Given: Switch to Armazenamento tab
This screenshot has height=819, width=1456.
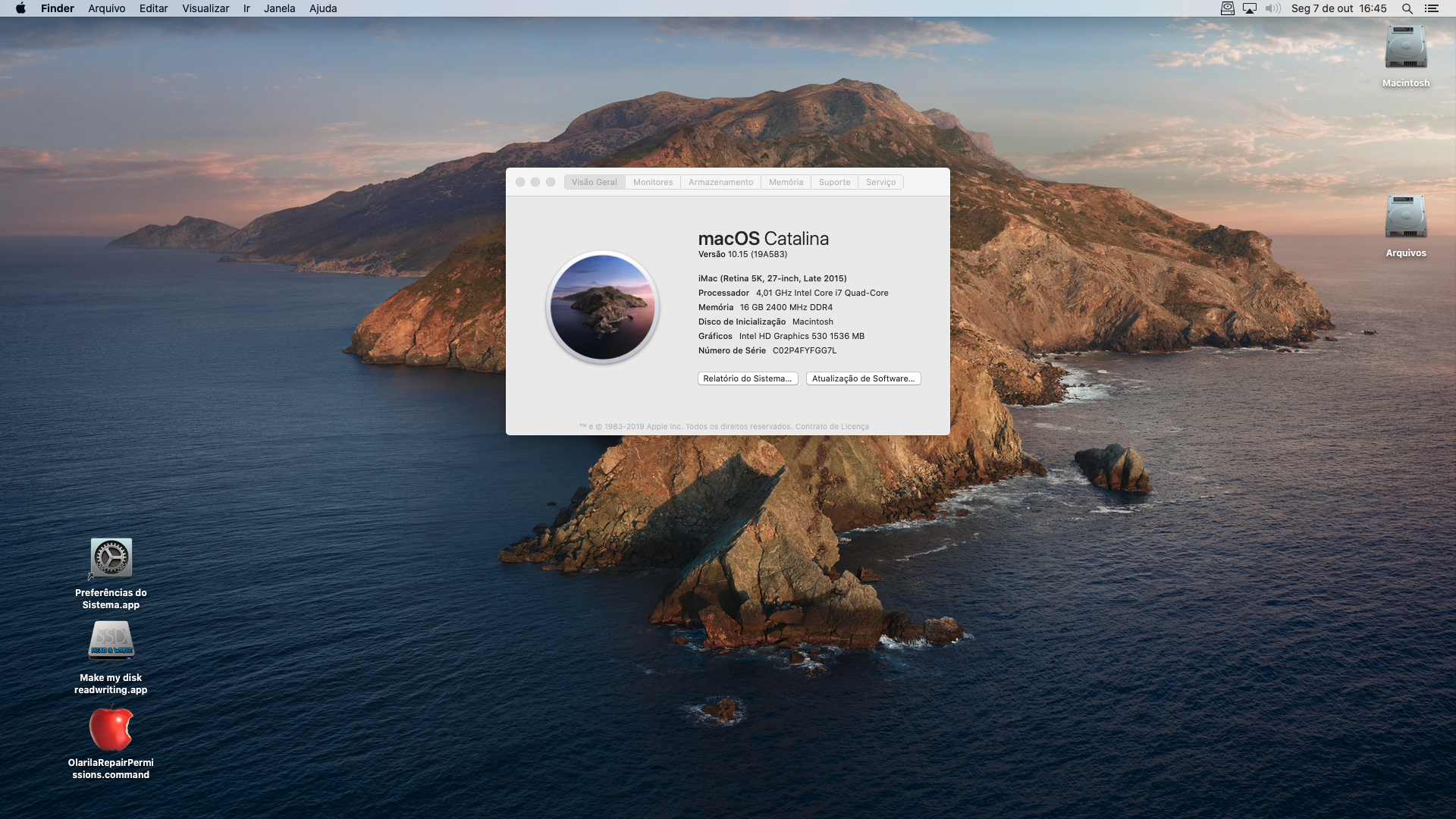Looking at the screenshot, I should (x=721, y=182).
